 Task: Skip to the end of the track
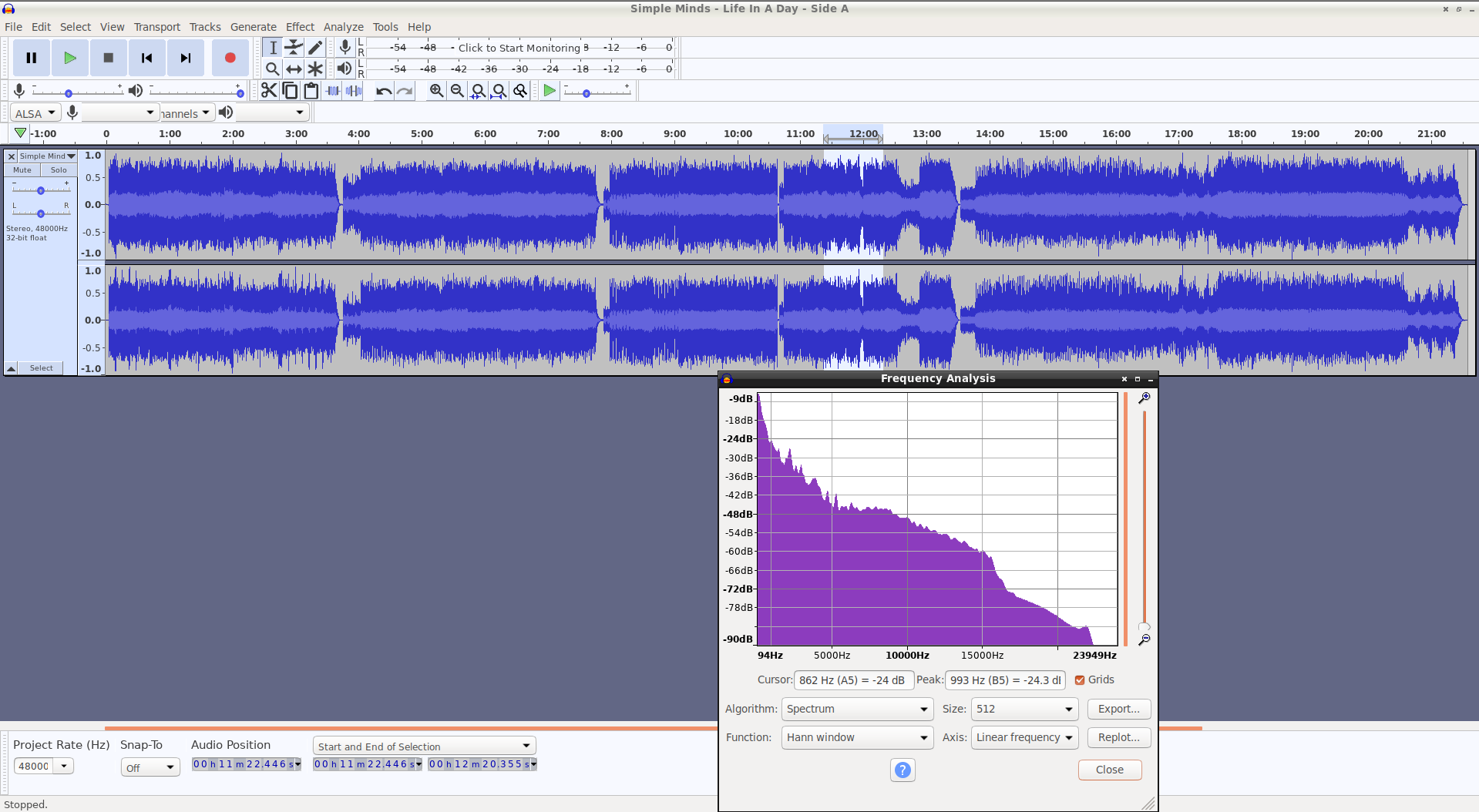(186, 58)
